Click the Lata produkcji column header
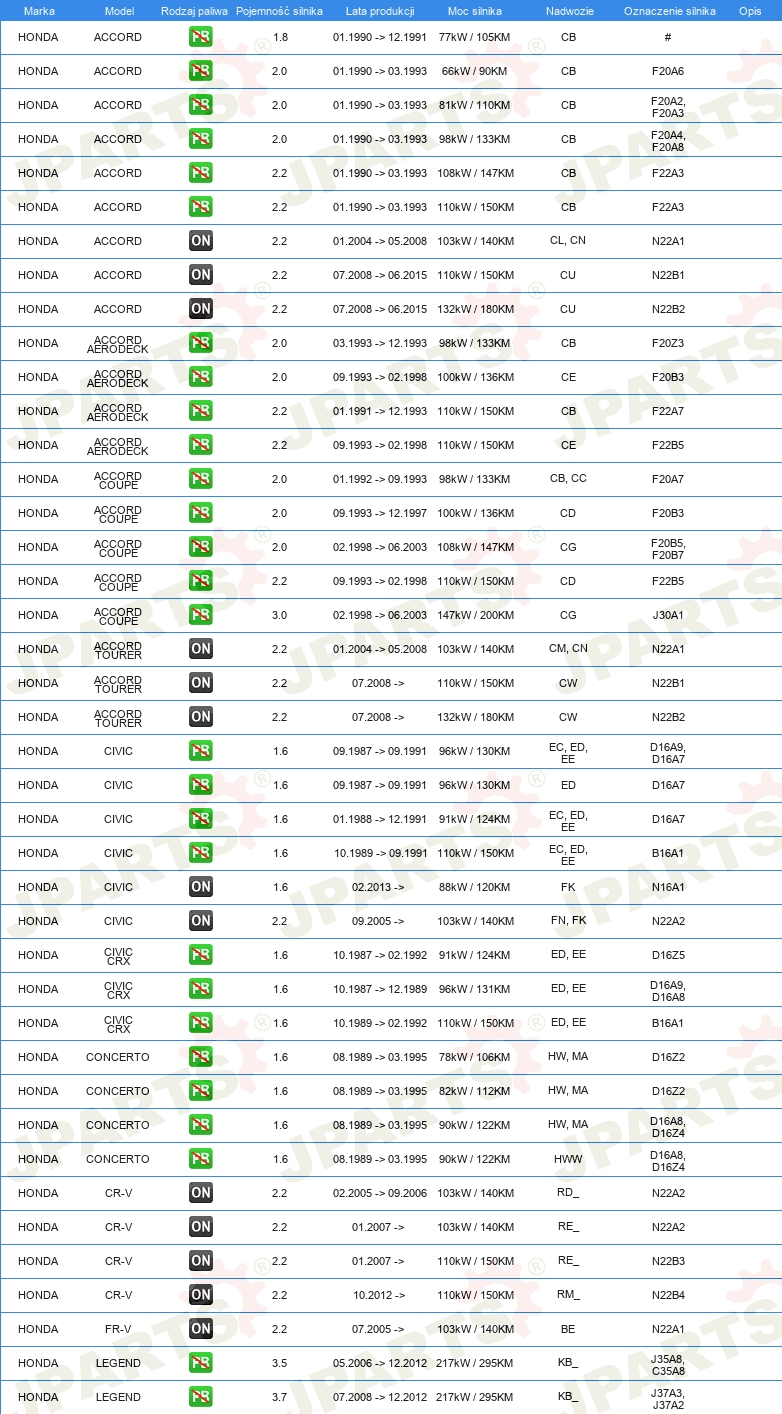782x1414 pixels. click(380, 10)
